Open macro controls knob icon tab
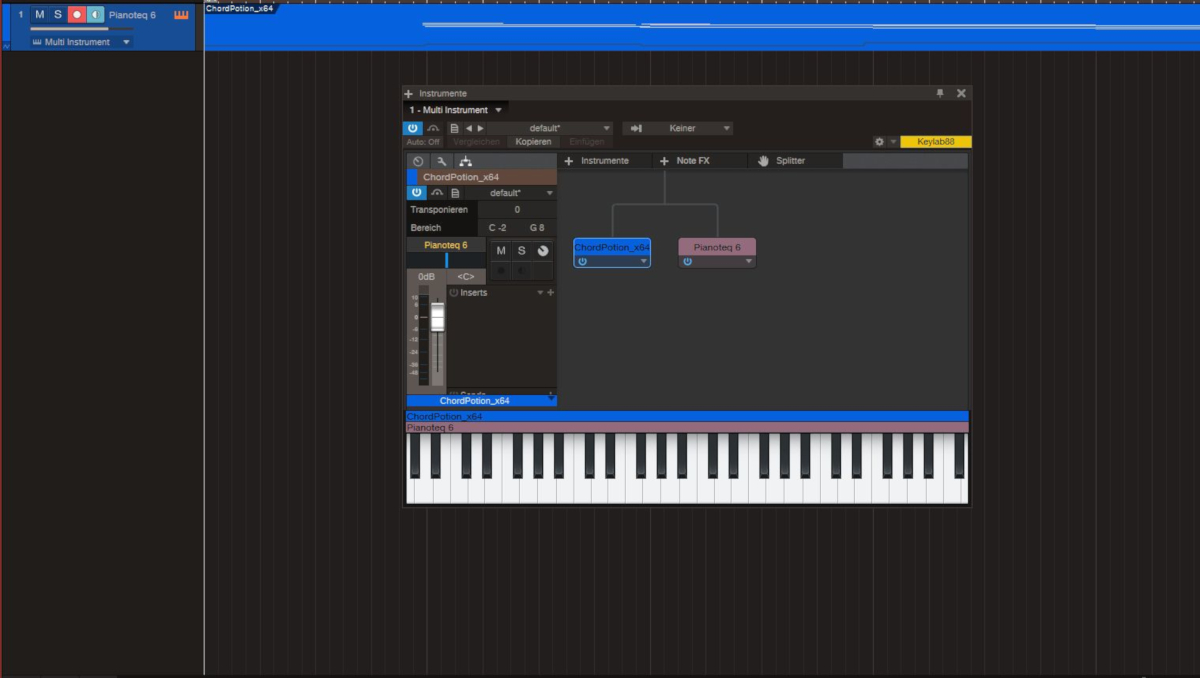 pos(418,161)
